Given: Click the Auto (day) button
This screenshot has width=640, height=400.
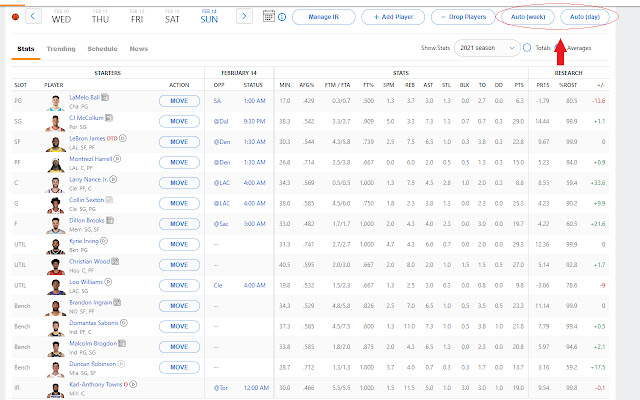Looking at the screenshot, I should pyautogui.click(x=584, y=17).
